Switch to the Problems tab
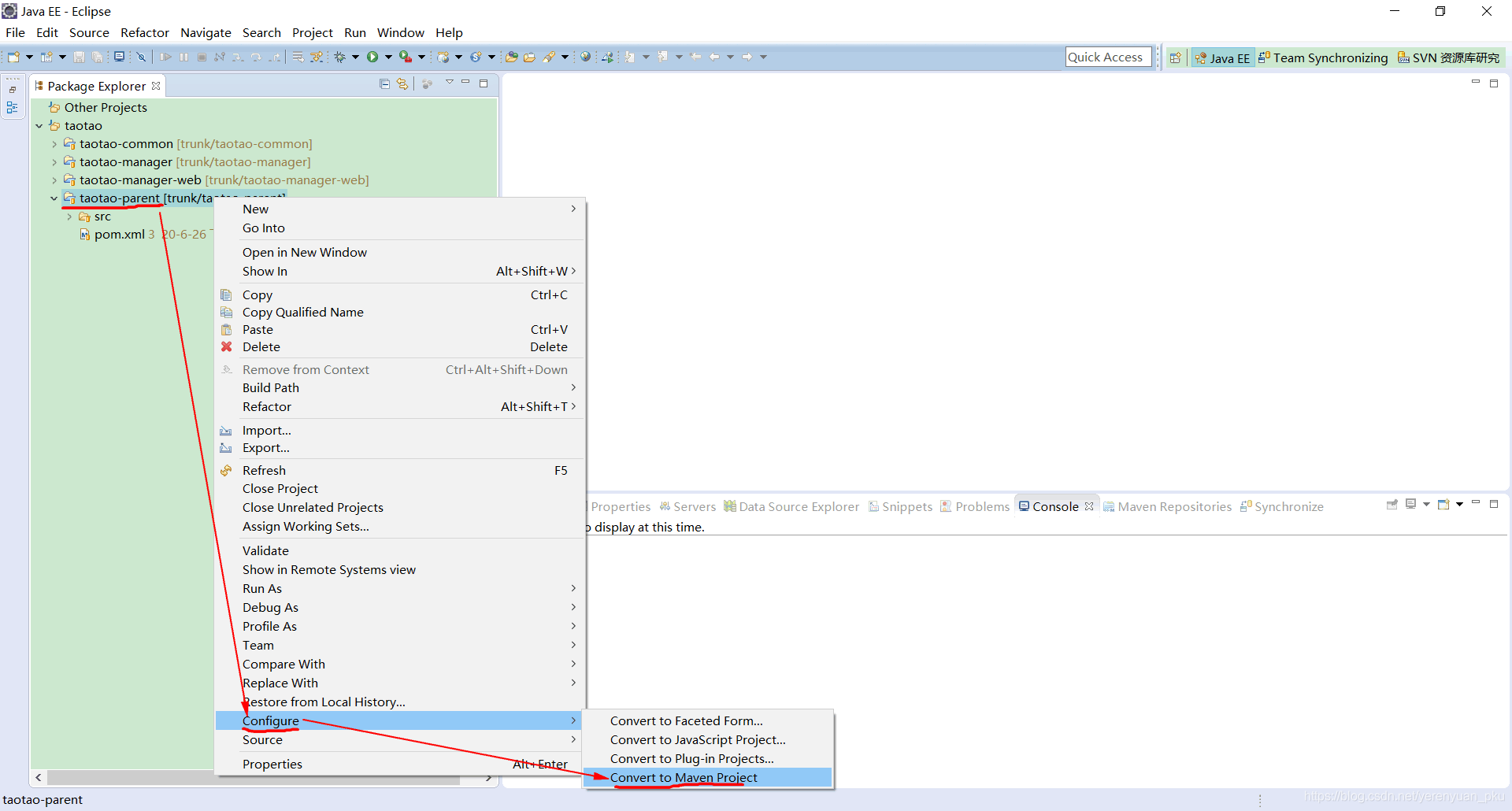This screenshot has width=1512, height=811. pos(975,506)
